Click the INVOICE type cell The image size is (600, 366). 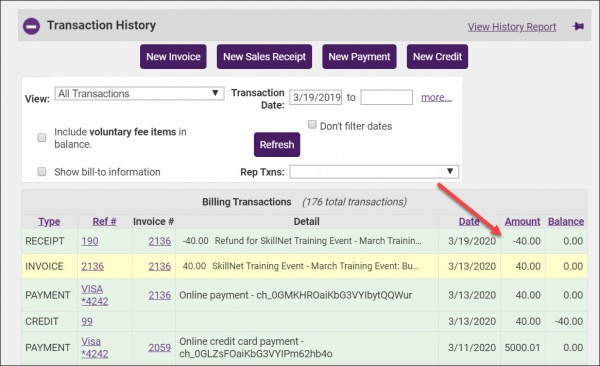(x=44, y=266)
